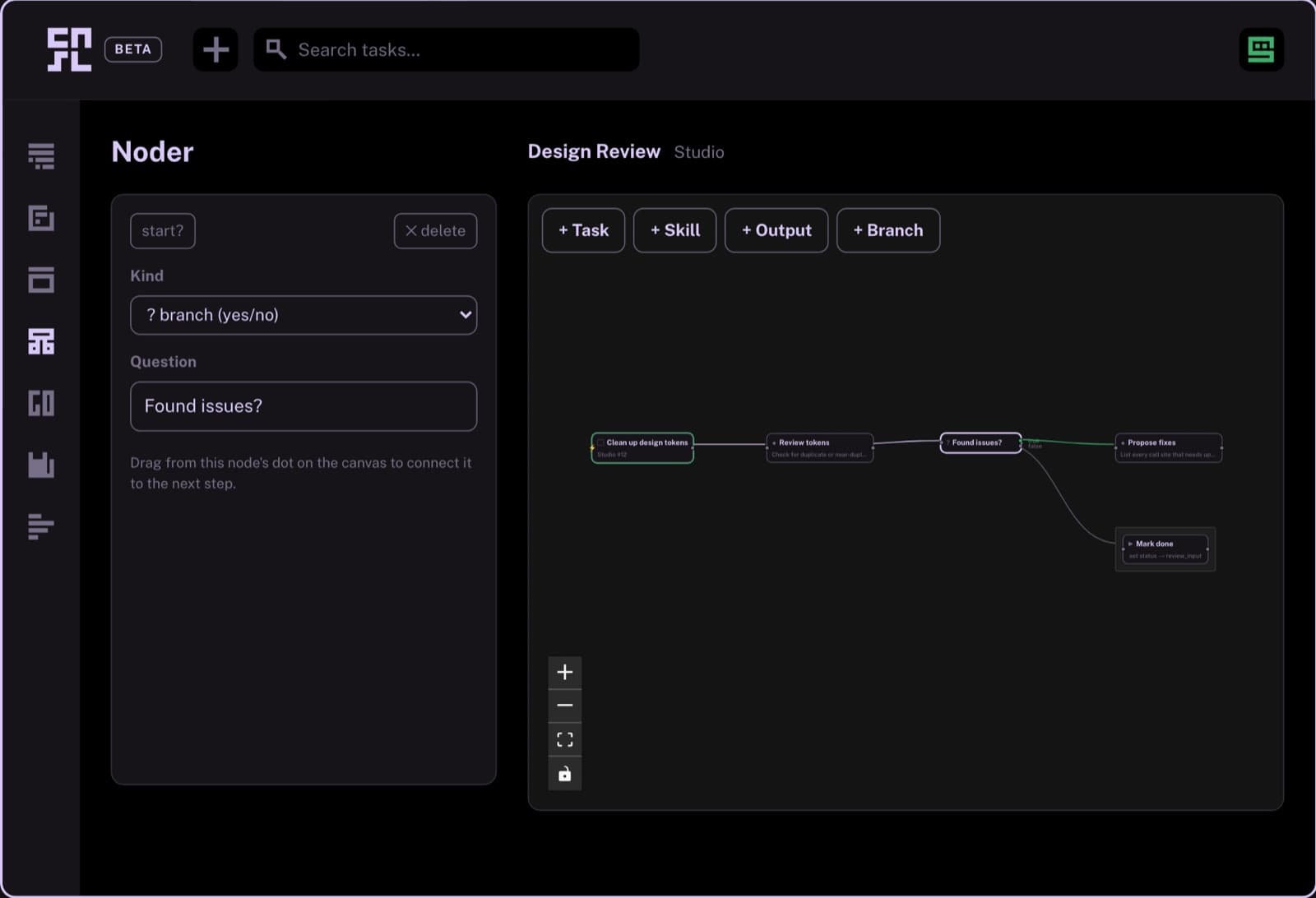Toggle the start? node flag
The width and height of the screenshot is (1316, 898).
coord(163,231)
